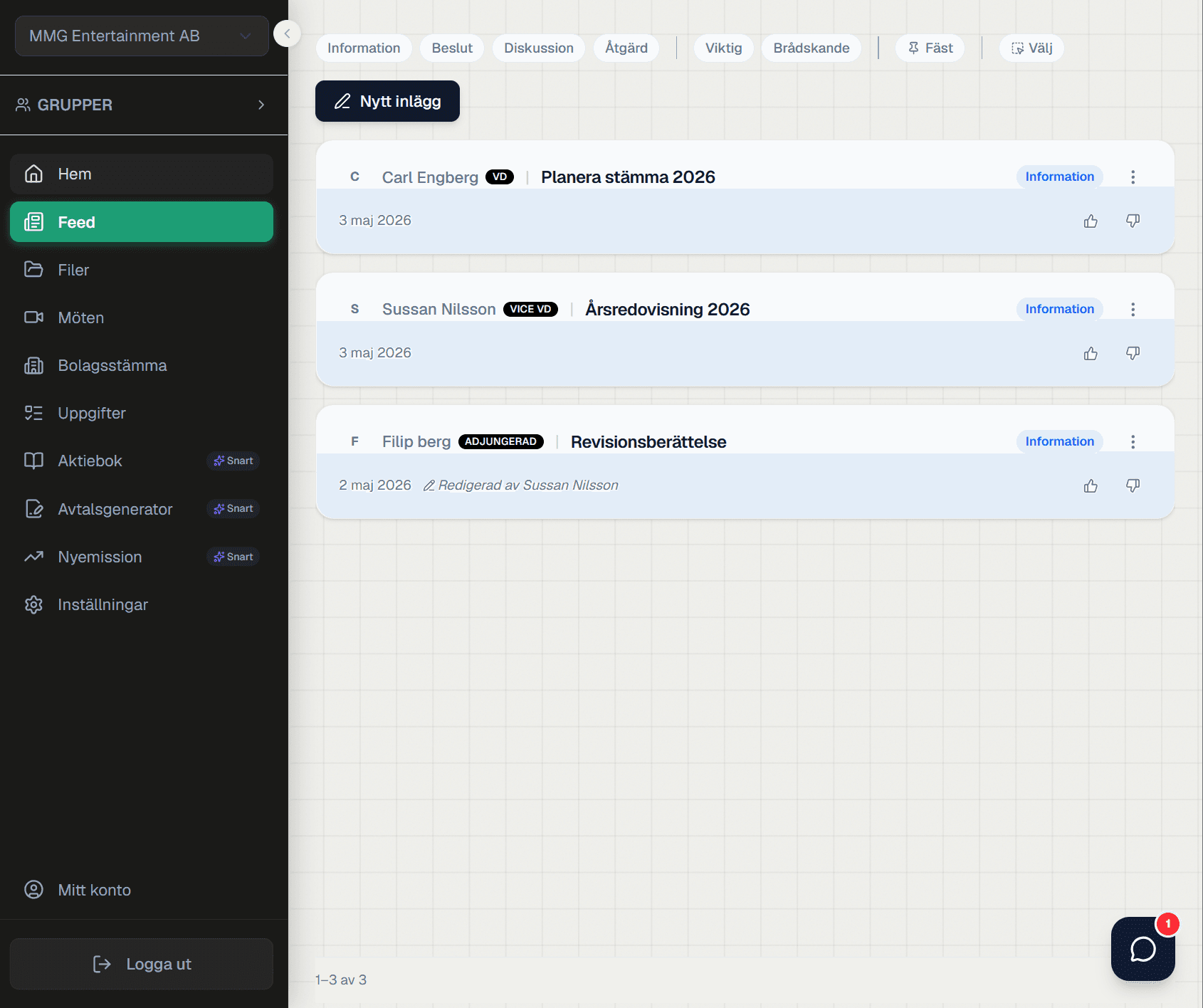
Task: Click the avatar letter C of Carl Engberg
Action: point(354,177)
